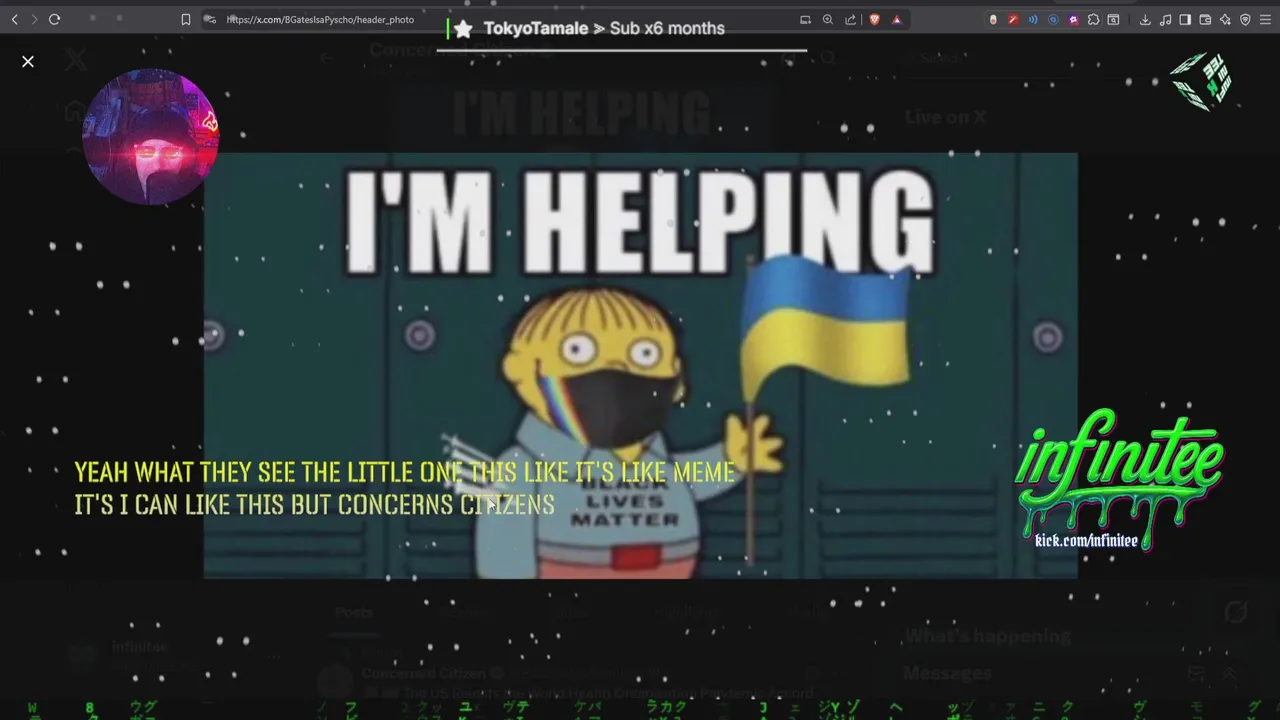This screenshot has width=1280, height=720.
Task: Open Brave Shields lion icon
Action: pos(874,20)
